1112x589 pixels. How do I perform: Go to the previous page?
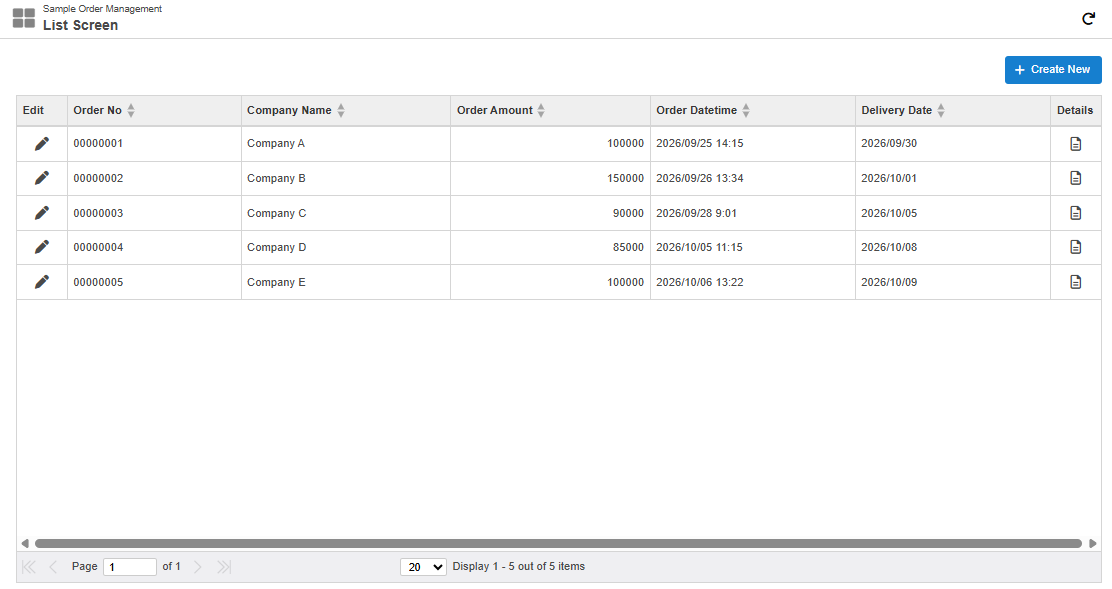pyautogui.click(x=53, y=566)
